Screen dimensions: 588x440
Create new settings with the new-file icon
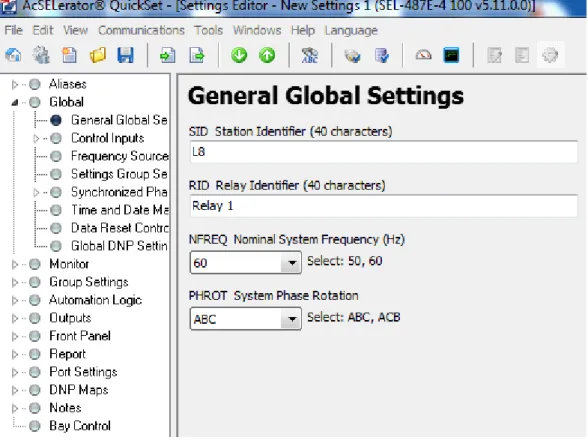point(69,56)
